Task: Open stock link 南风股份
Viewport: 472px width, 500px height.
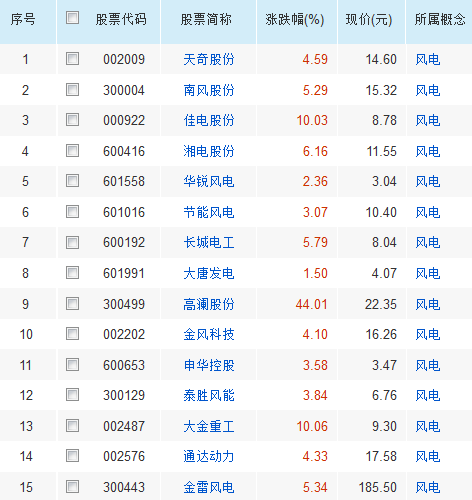Action: click(209, 90)
